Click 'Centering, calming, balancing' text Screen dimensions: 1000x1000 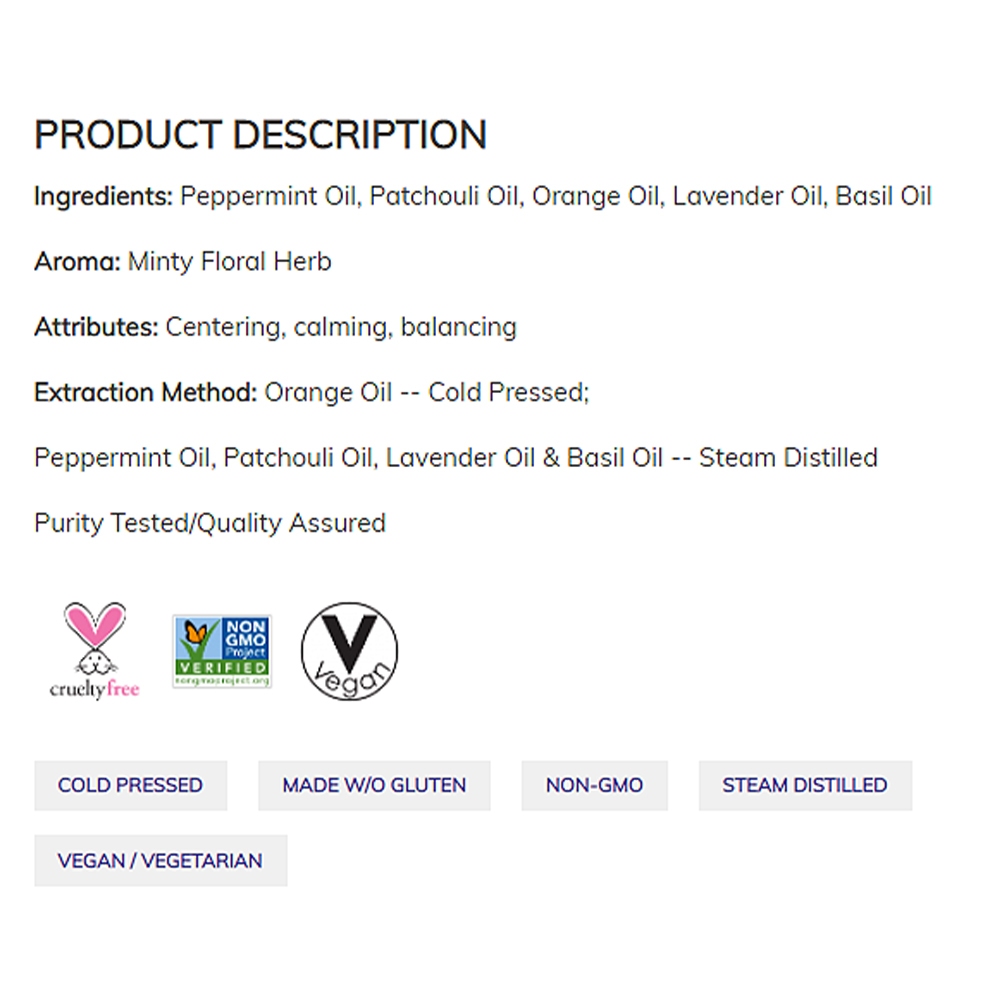pos(341,327)
